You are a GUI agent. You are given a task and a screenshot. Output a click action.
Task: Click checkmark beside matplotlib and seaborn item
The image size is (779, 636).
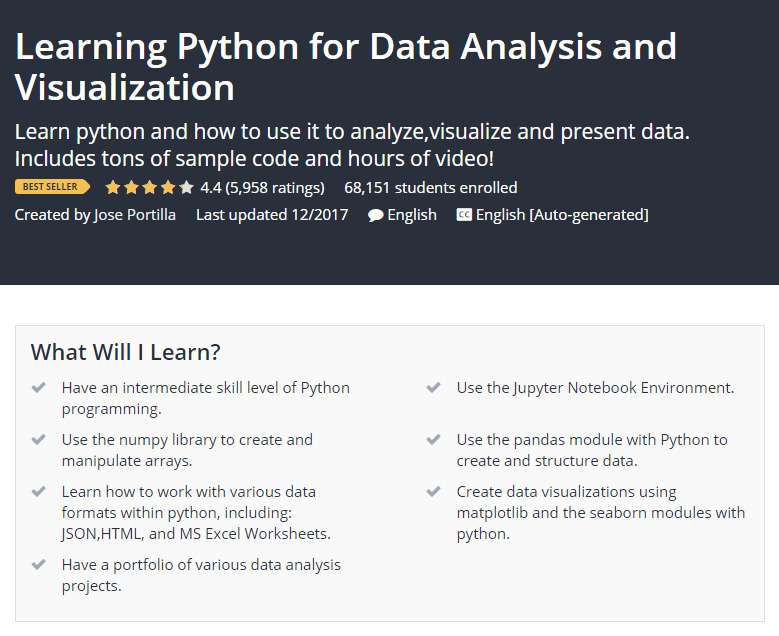pos(434,492)
